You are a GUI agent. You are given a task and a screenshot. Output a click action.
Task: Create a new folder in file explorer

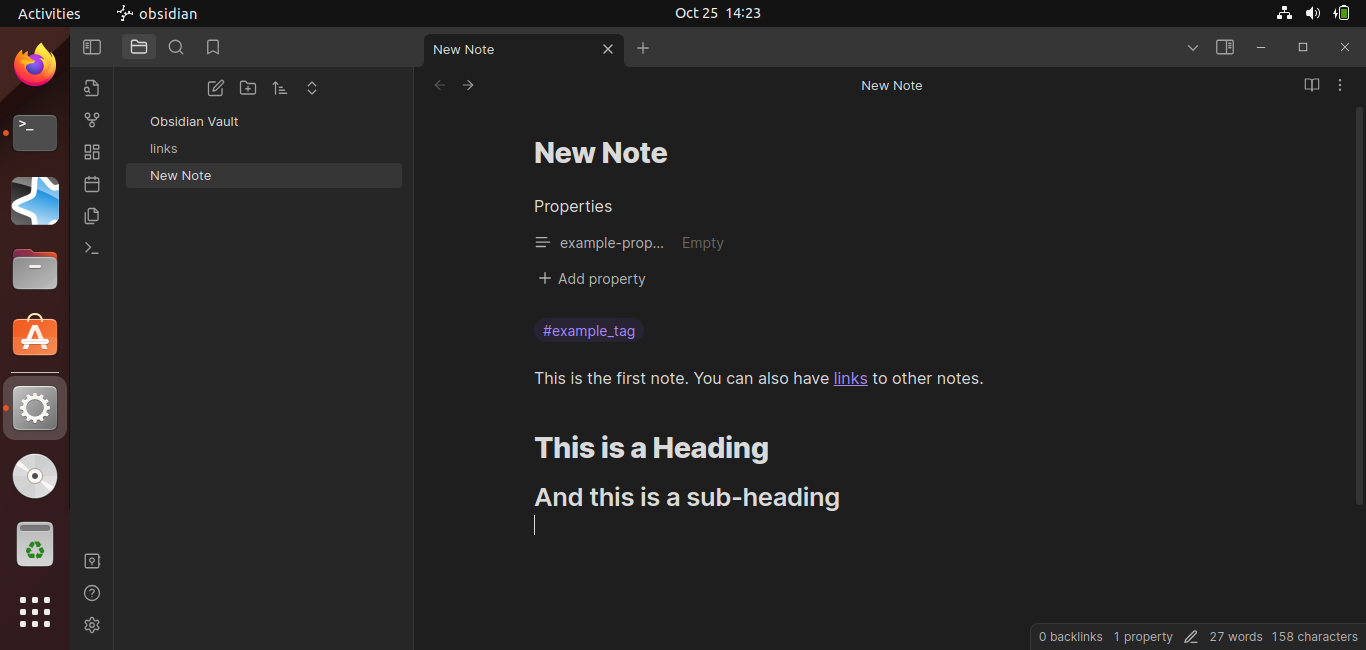coord(248,88)
